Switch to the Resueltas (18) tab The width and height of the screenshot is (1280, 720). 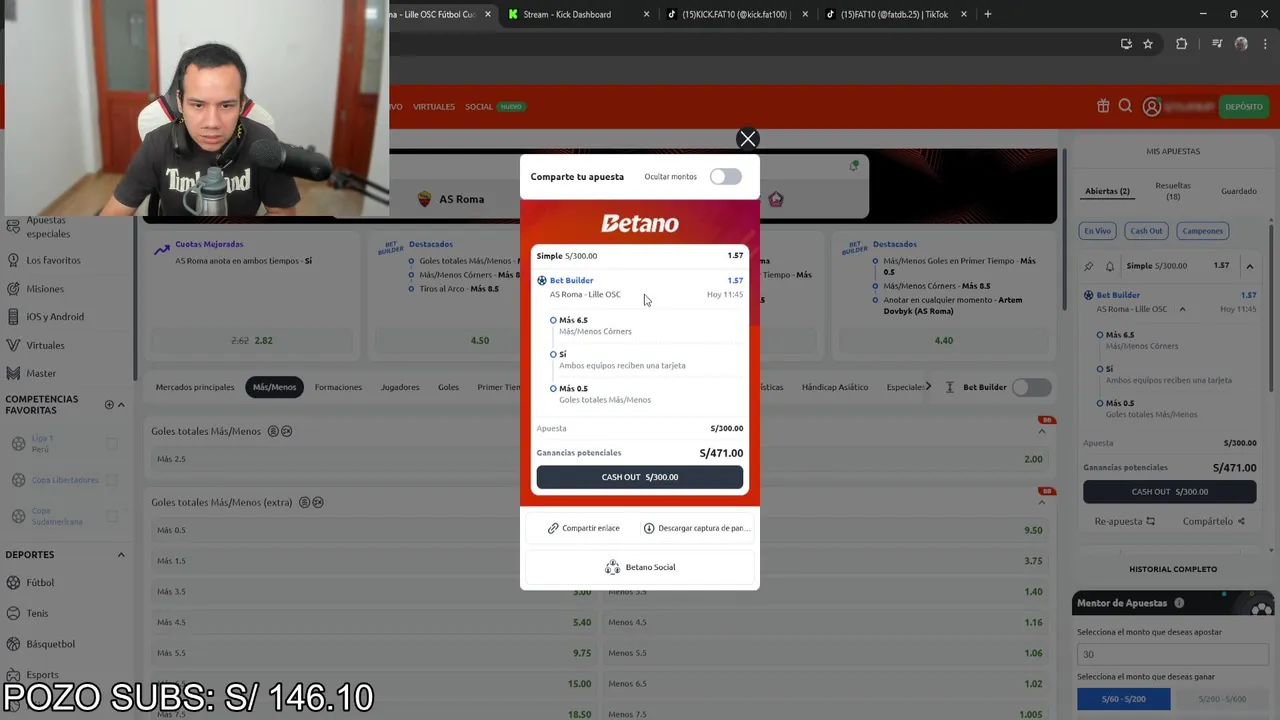(x=1173, y=191)
